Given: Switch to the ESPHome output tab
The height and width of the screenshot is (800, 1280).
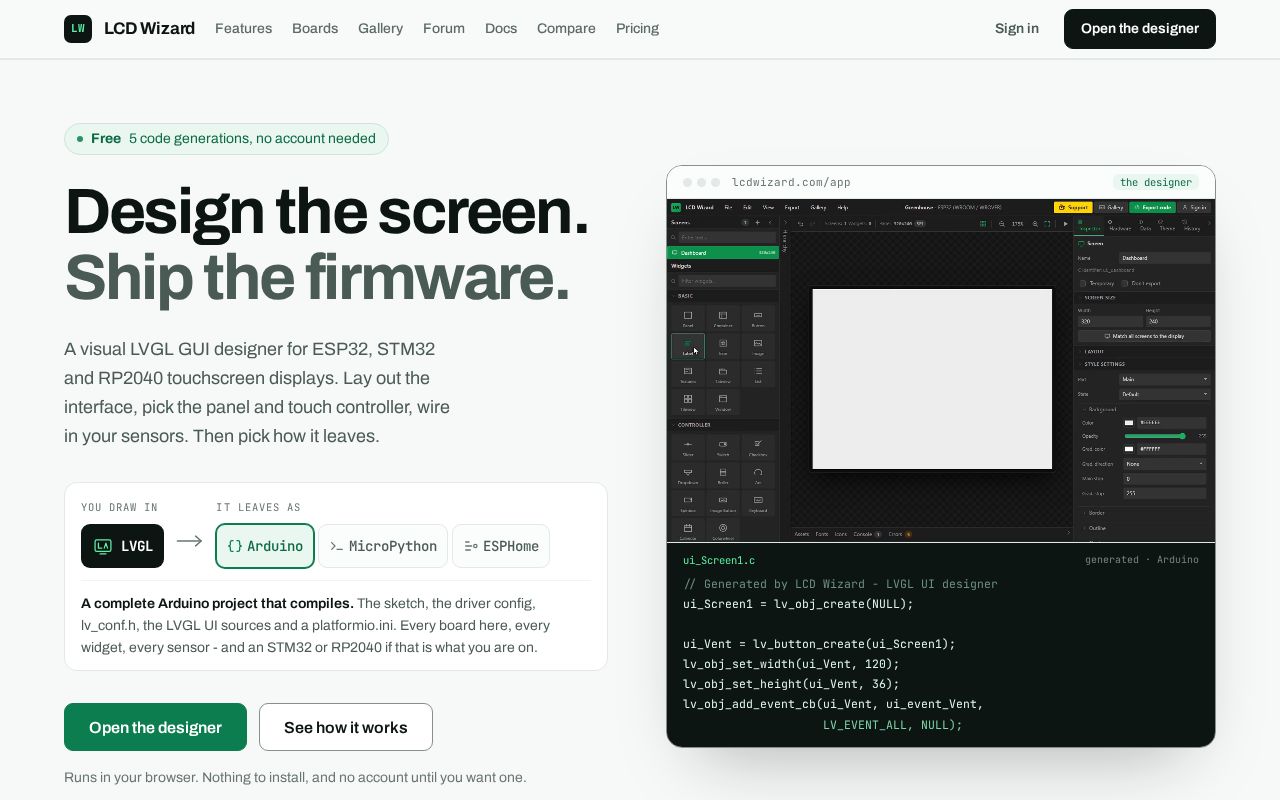Looking at the screenshot, I should click(x=501, y=546).
